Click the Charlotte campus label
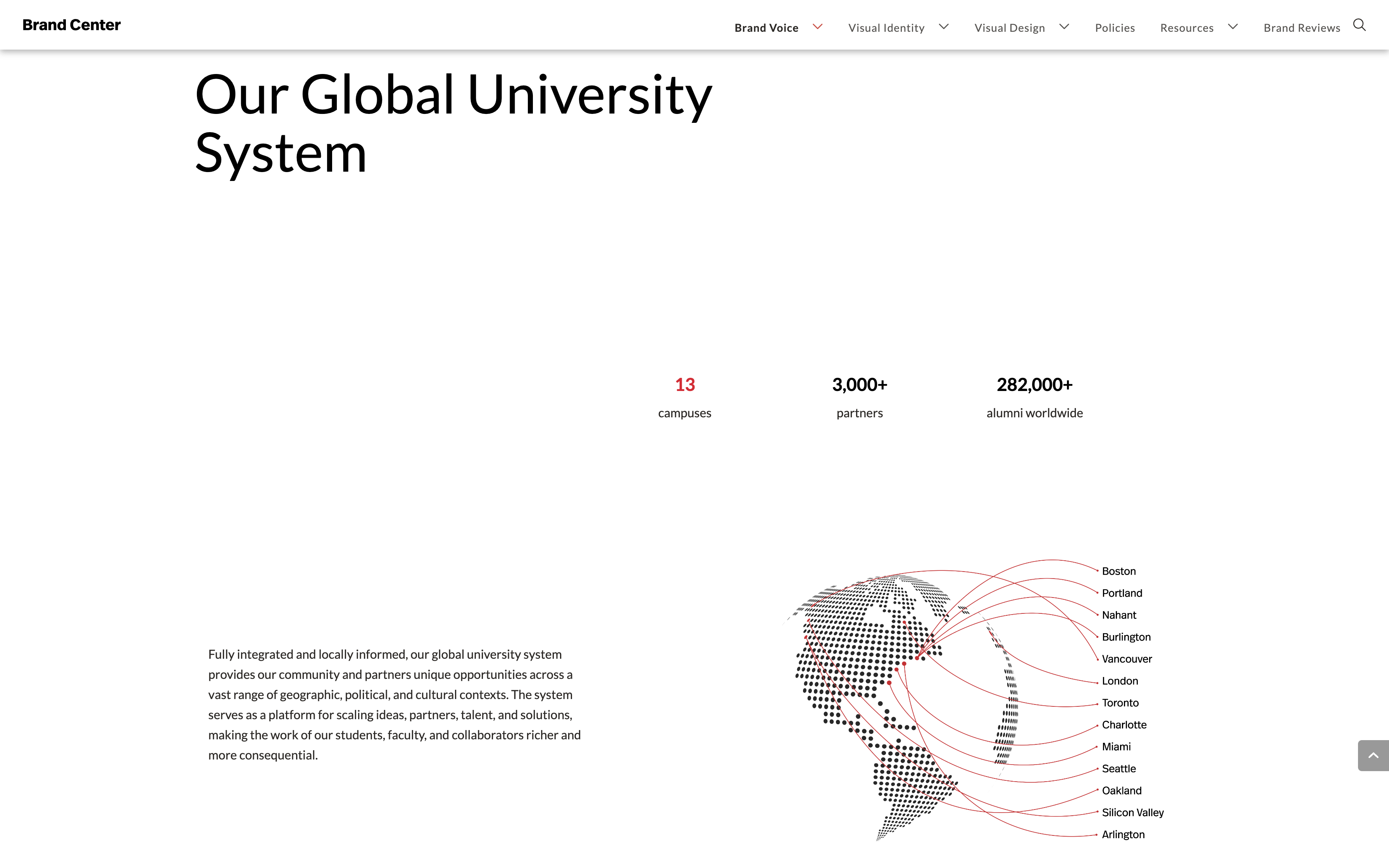This screenshot has width=1389, height=868. click(x=1124, y=725)
